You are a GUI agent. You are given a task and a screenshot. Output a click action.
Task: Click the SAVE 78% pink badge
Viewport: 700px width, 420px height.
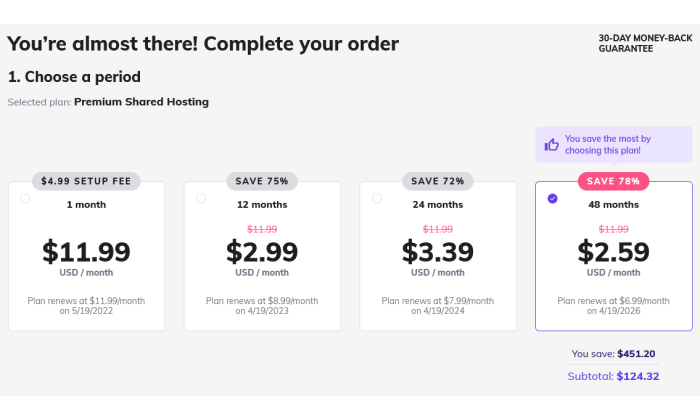pos(613,181)
